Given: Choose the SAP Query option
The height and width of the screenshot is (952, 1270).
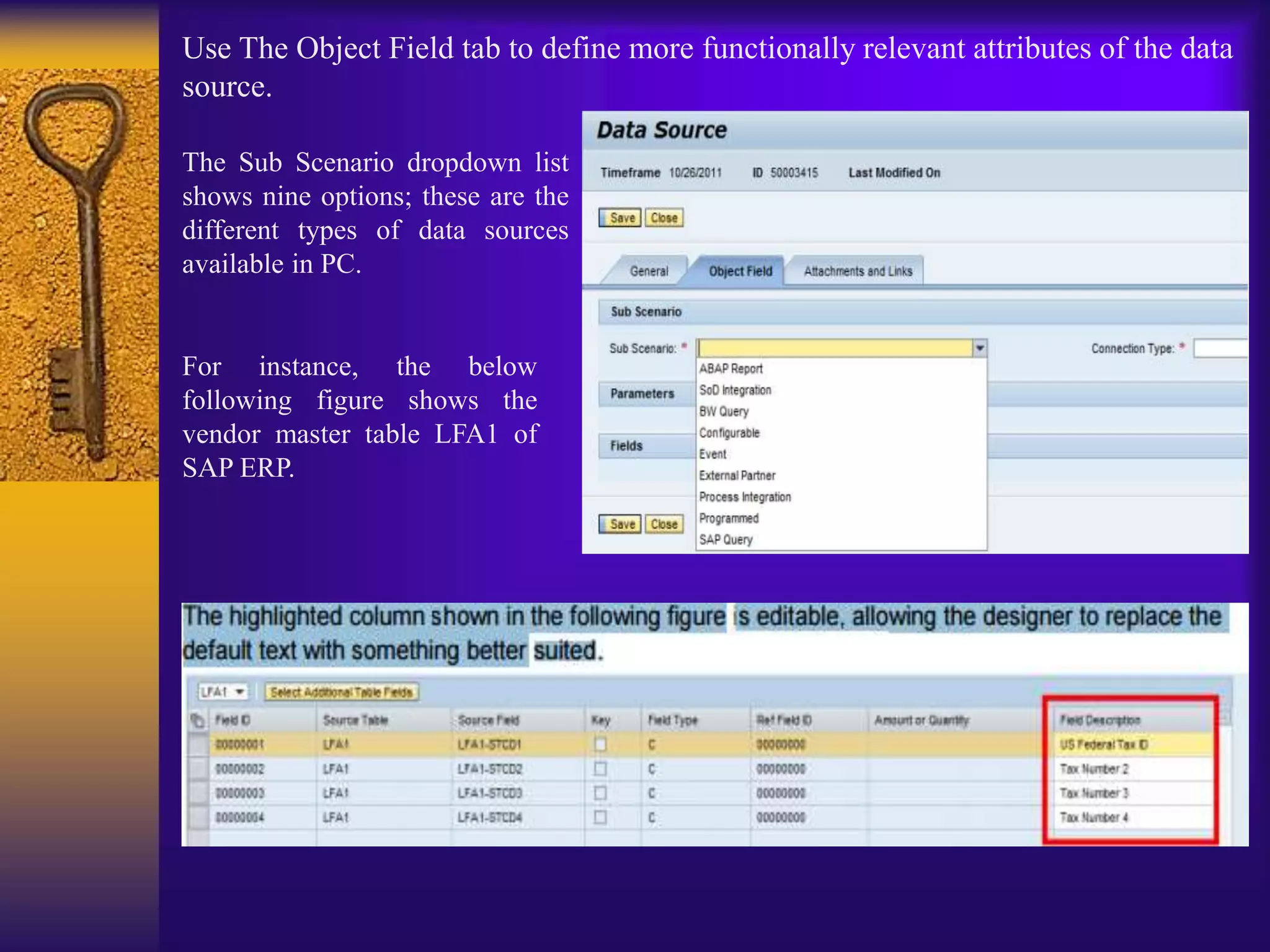Looking at the screenshot, I should pos(726,540).
